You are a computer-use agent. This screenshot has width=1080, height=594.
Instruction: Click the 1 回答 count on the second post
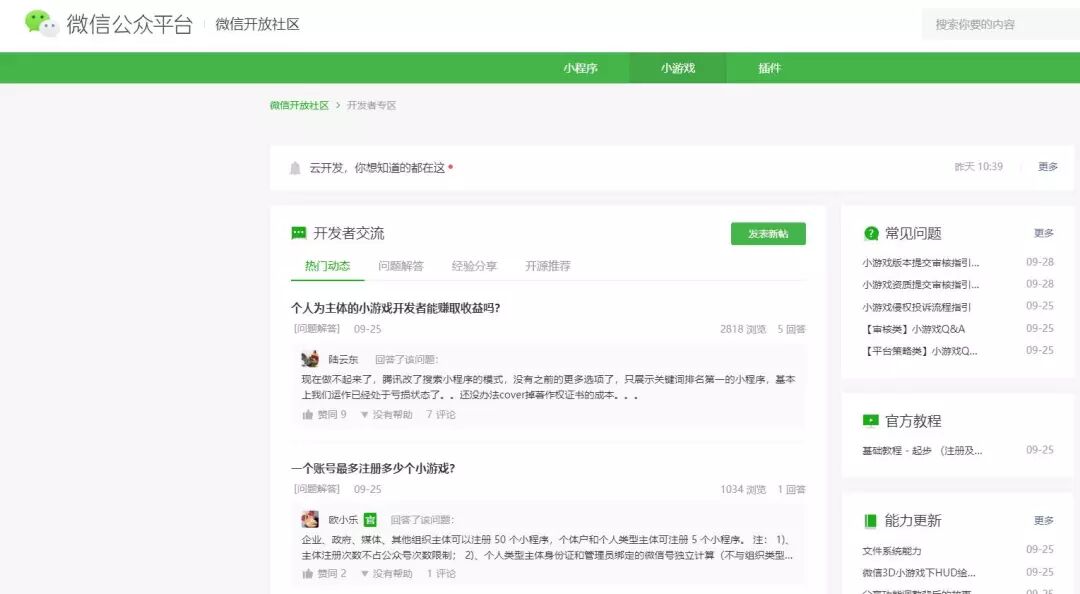(x=791, y=489)
